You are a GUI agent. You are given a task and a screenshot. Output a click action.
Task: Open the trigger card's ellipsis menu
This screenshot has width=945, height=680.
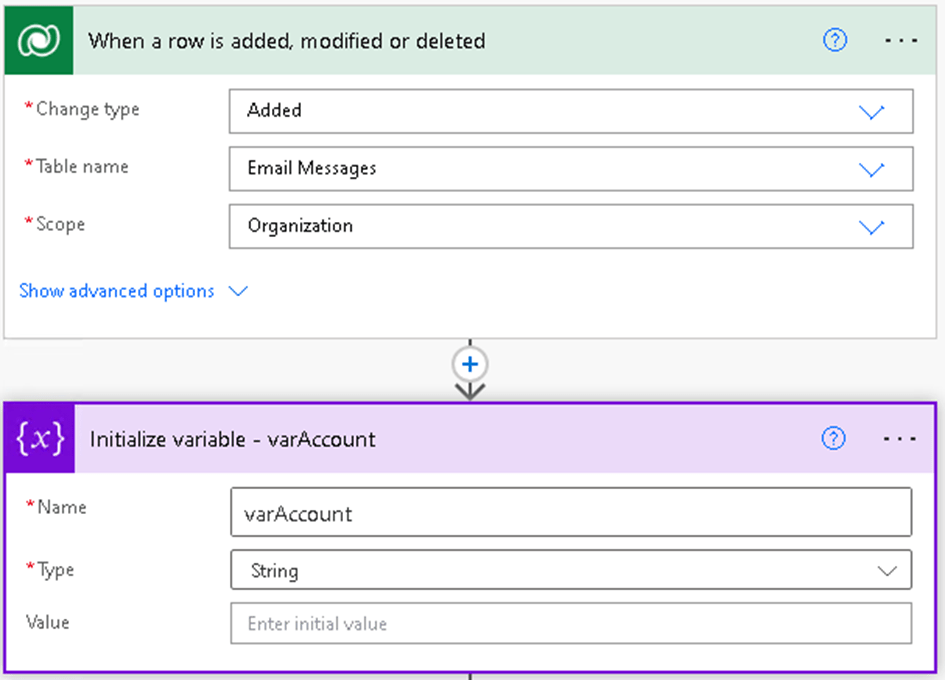coord(901,41)
